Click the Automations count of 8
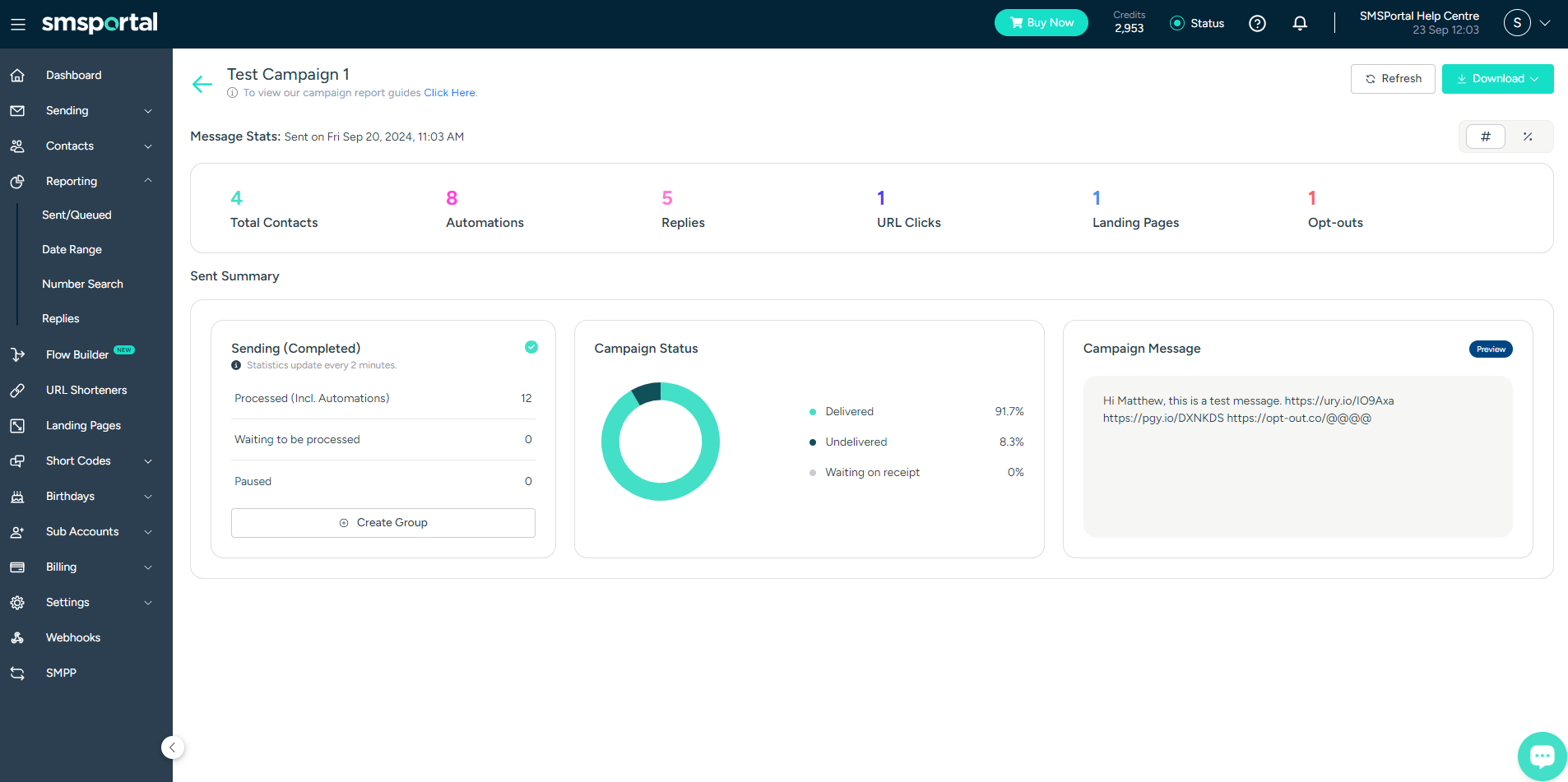Image resolution: width=1568 pixels, height=782 pixels. click(452, 198)
